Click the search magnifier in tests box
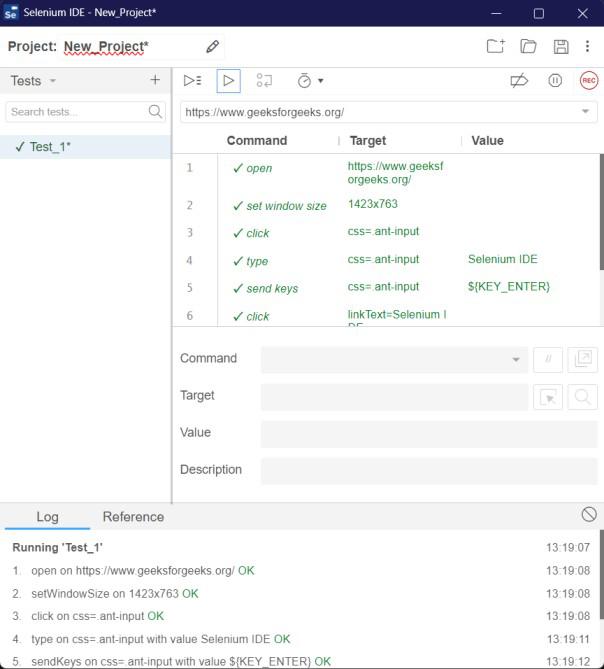The width and height of the screenshot is (604, 669). click(155, 112)
